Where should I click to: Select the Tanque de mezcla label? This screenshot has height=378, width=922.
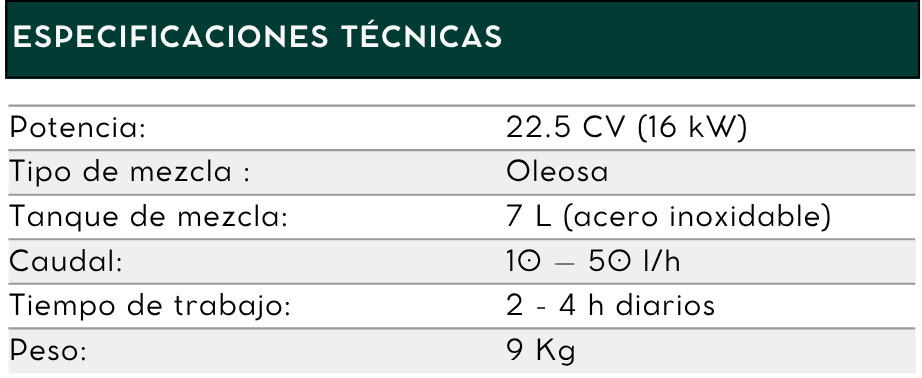click(x=149, y=216)
